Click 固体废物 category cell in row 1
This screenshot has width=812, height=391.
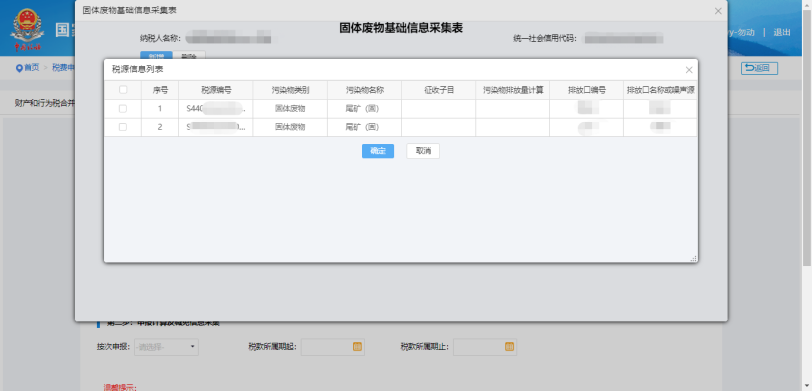290,109
